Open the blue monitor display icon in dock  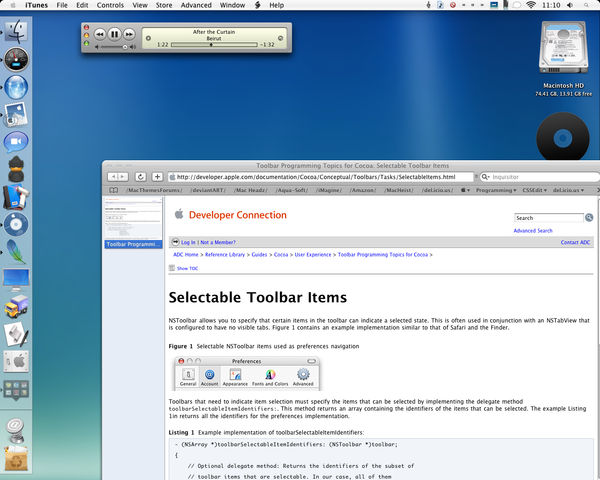point(16,279)
